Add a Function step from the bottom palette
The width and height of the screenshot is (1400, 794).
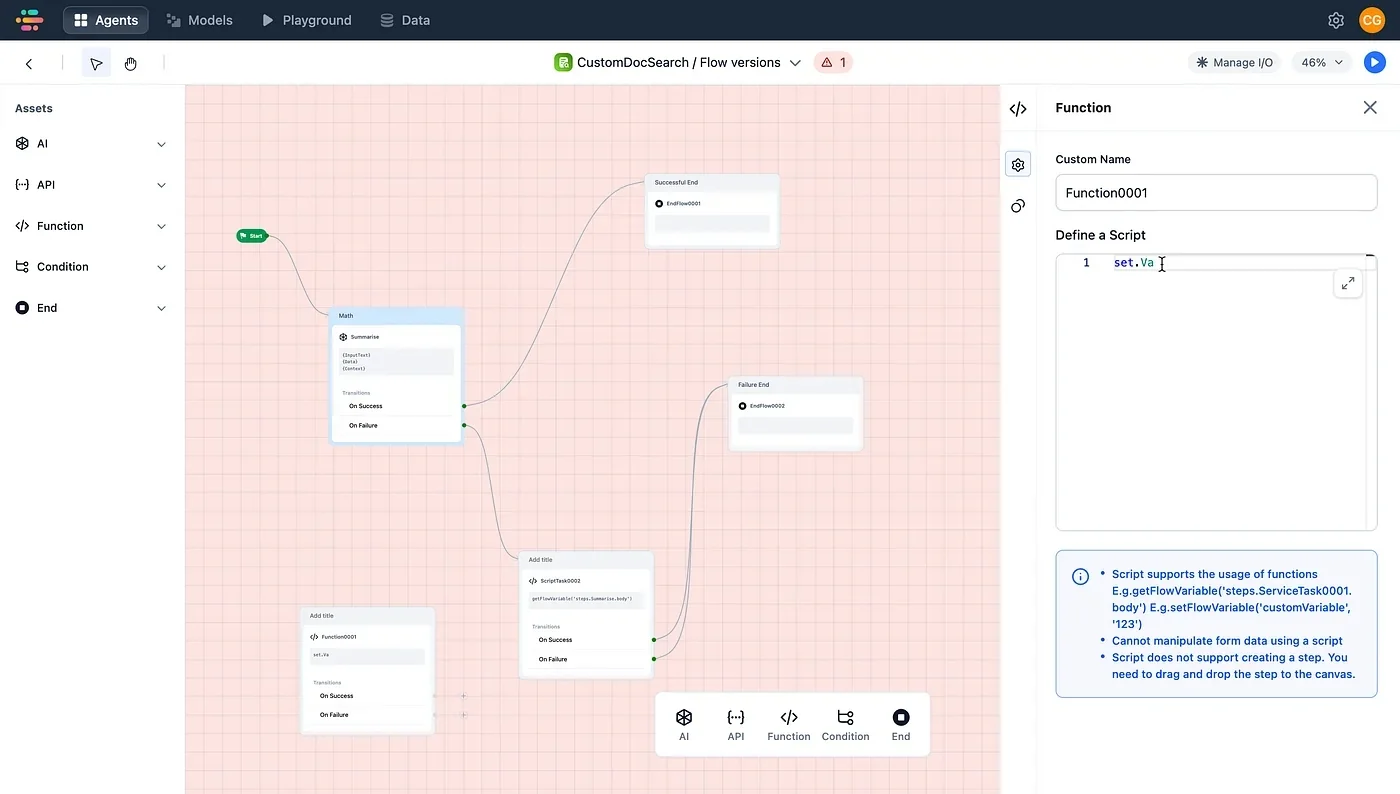click(x=788, y=723)
